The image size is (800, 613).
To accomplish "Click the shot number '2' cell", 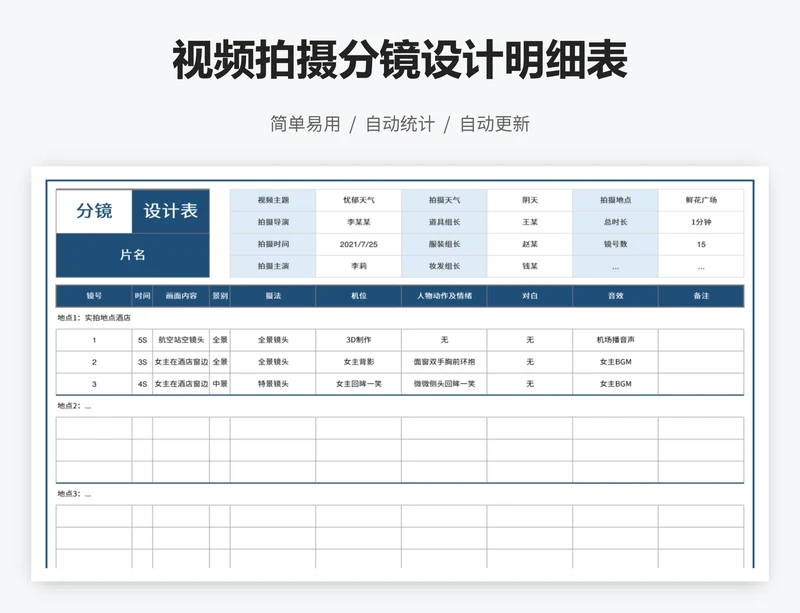I will tap(94, 362).
